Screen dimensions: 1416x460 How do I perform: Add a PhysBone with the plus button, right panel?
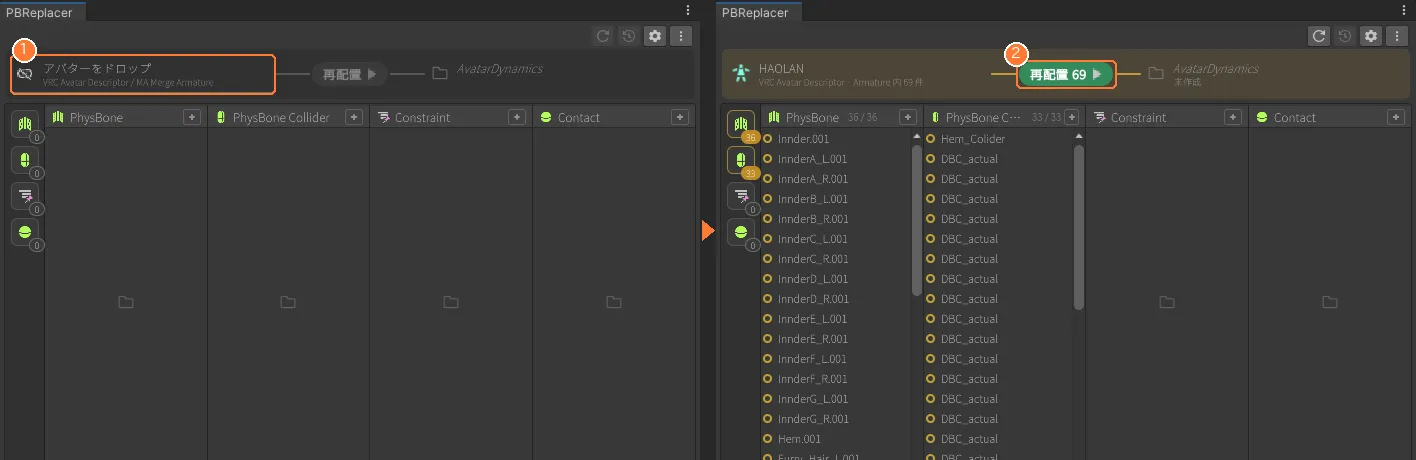[x=907, y=117]
